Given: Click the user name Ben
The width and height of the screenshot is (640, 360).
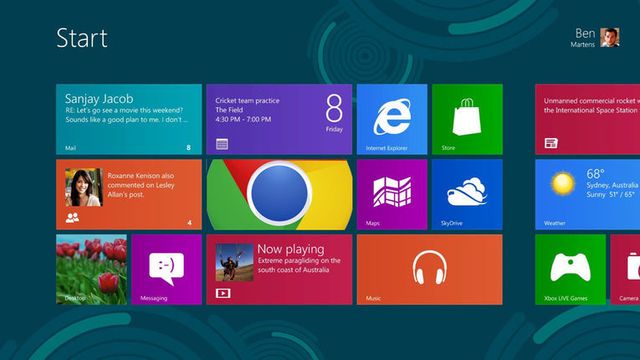Looking at the screenshot, I should click(x=585, y=33).
